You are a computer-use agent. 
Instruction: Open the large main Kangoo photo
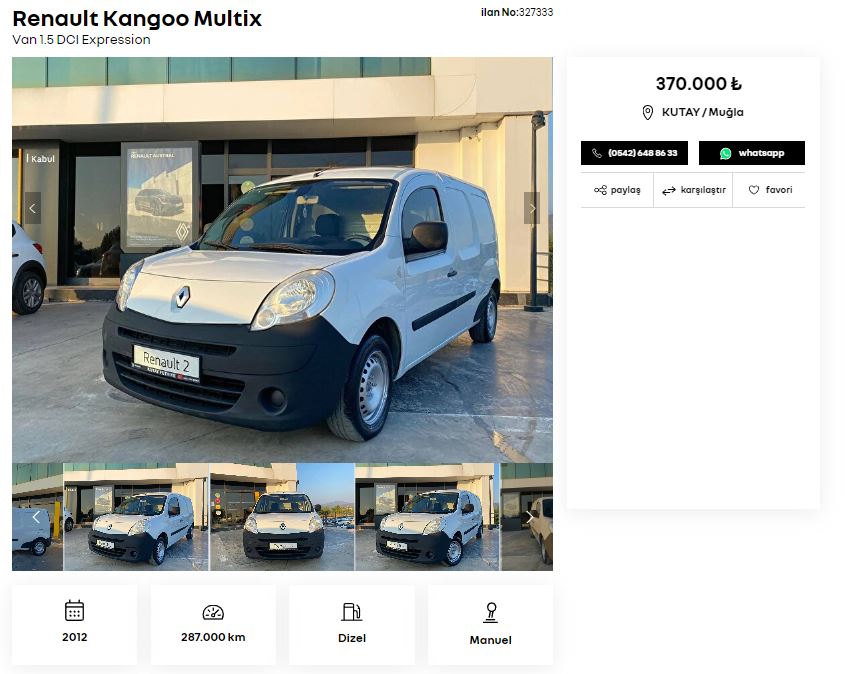point(282,260)
